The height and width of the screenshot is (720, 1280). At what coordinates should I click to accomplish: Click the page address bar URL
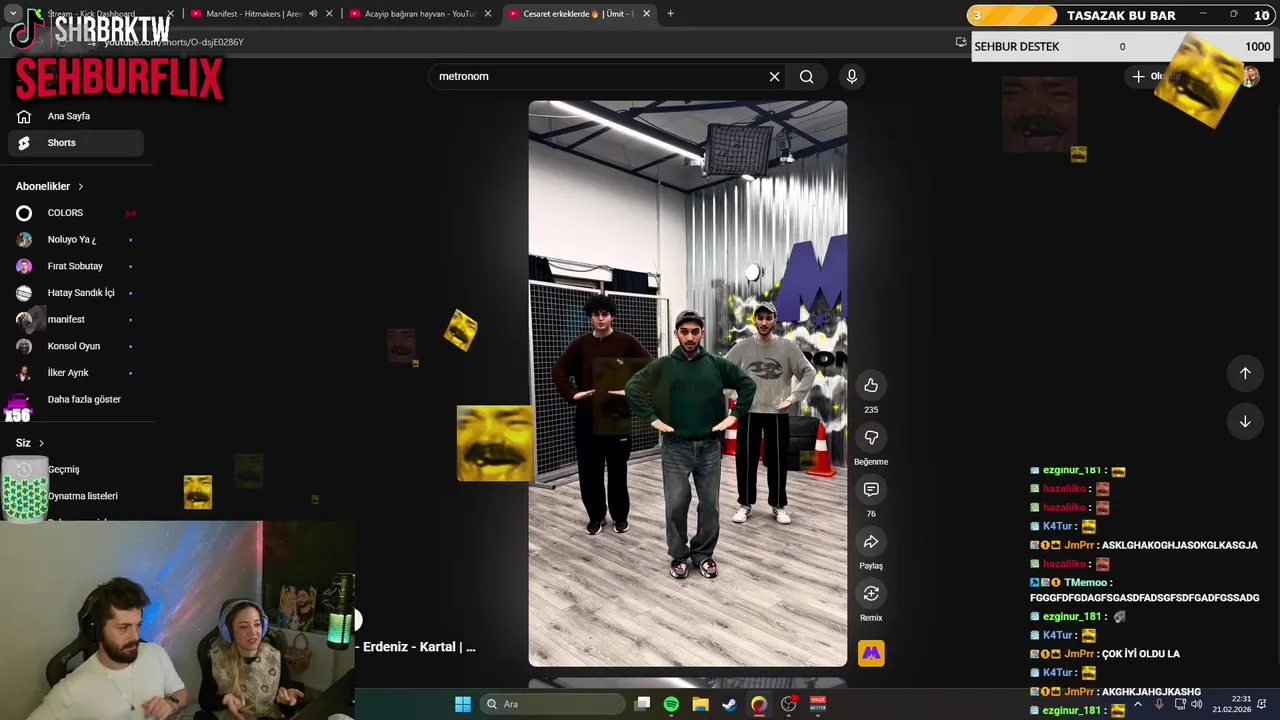(x=174, y=42)
